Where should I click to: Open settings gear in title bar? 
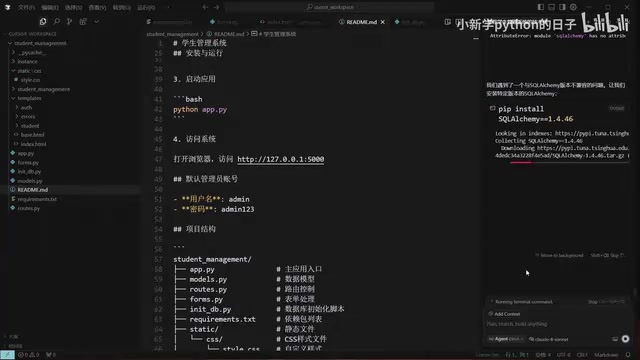pyautogui.click(x=573, y=7)
